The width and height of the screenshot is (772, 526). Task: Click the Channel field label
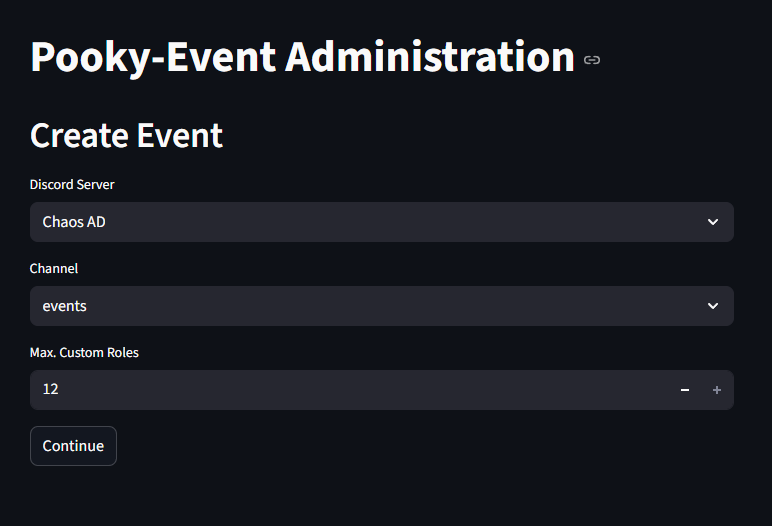tap(54, 269)
